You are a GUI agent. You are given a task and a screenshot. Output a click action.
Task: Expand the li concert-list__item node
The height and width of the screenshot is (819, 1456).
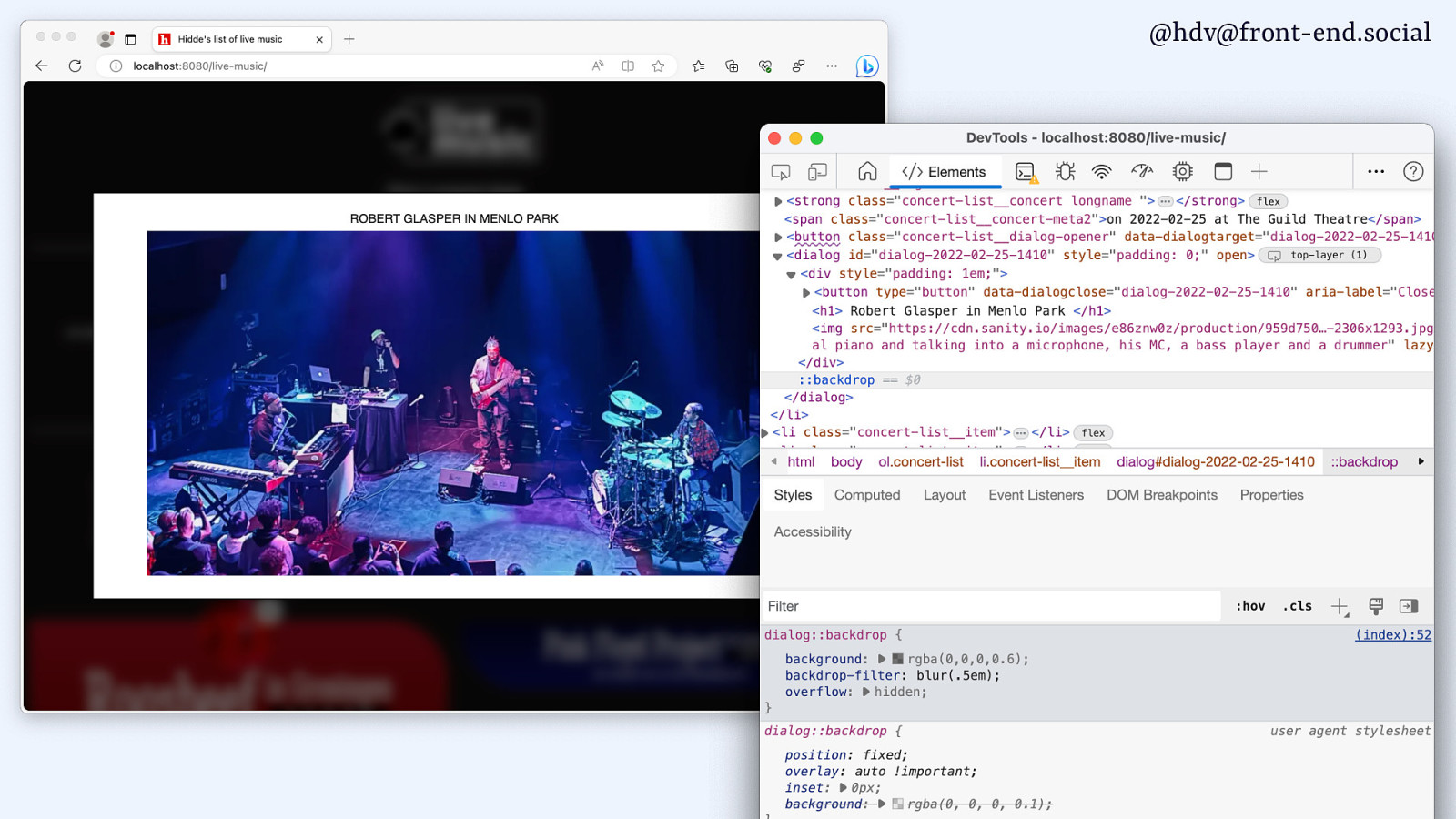coord(764,433)
